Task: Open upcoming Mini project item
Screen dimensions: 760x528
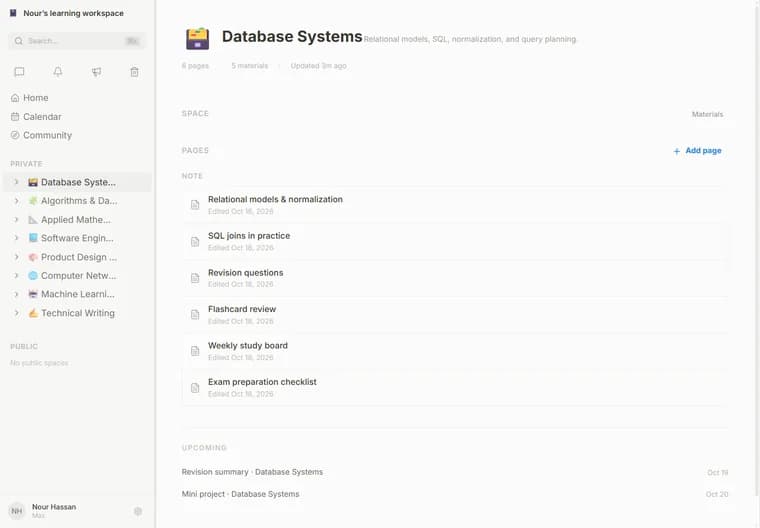Action: pyautogui.click(x=455, y=494)
